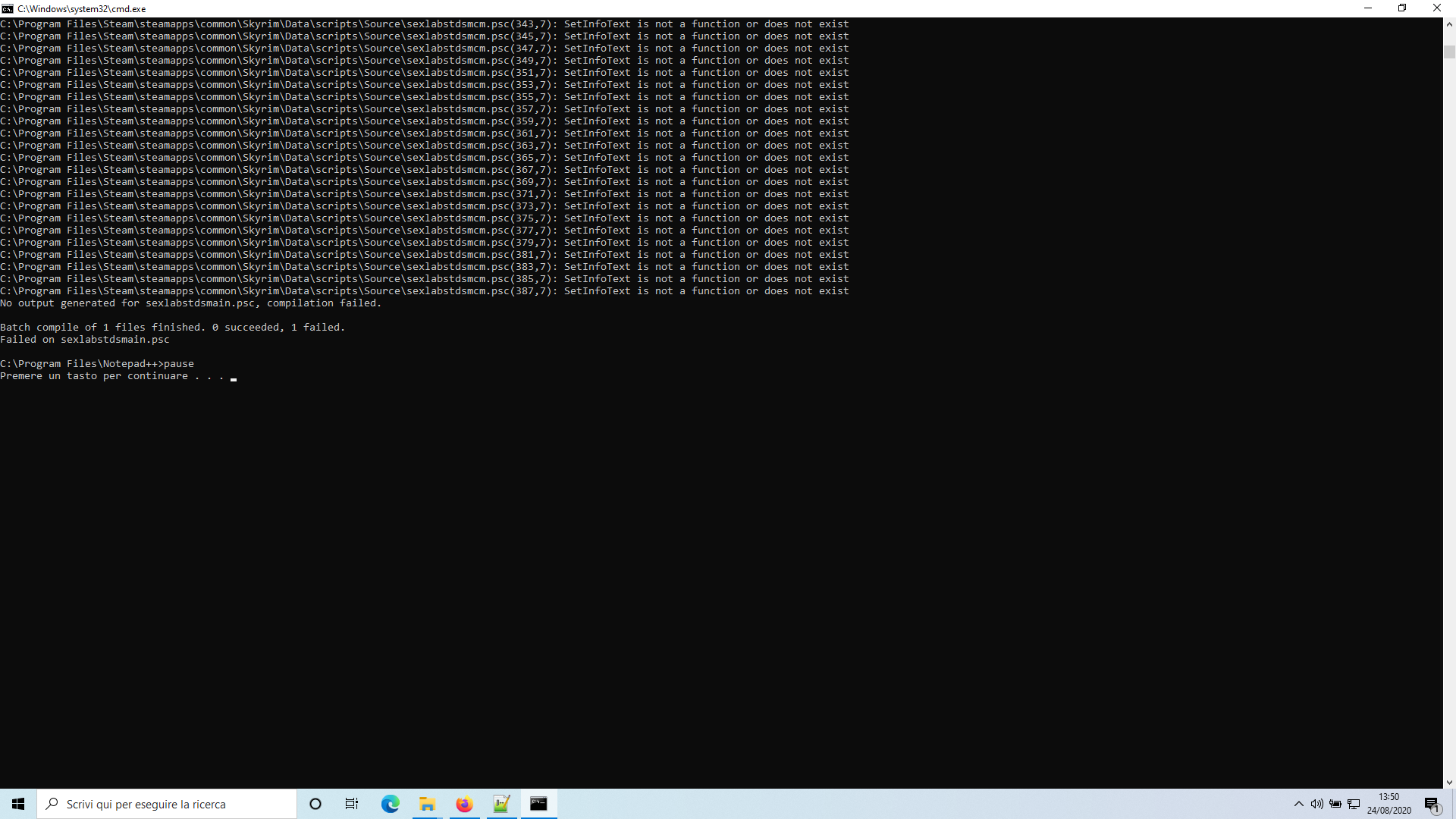Open the network tray icon
Screen dimensions: 1456x819
(x=1354, y=804)
